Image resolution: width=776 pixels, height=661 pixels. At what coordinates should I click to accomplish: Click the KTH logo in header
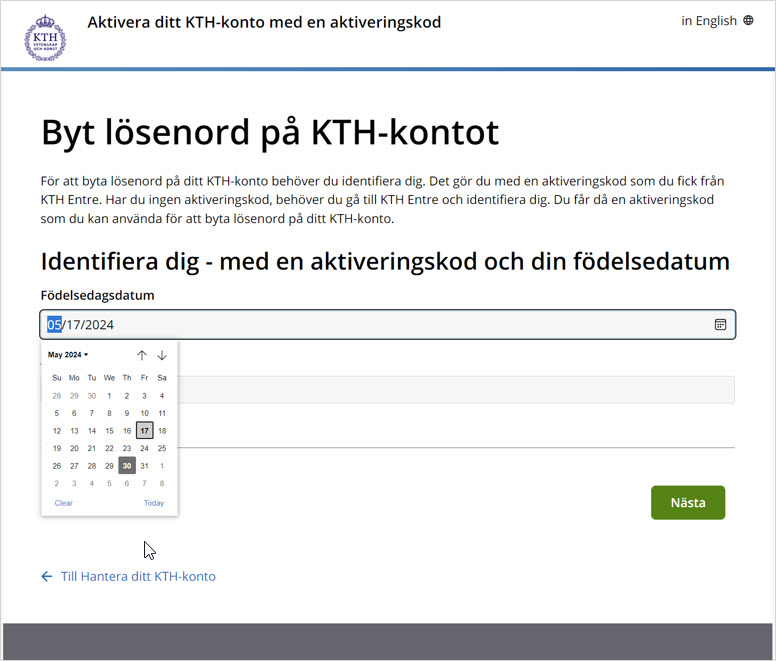point(45,38)
